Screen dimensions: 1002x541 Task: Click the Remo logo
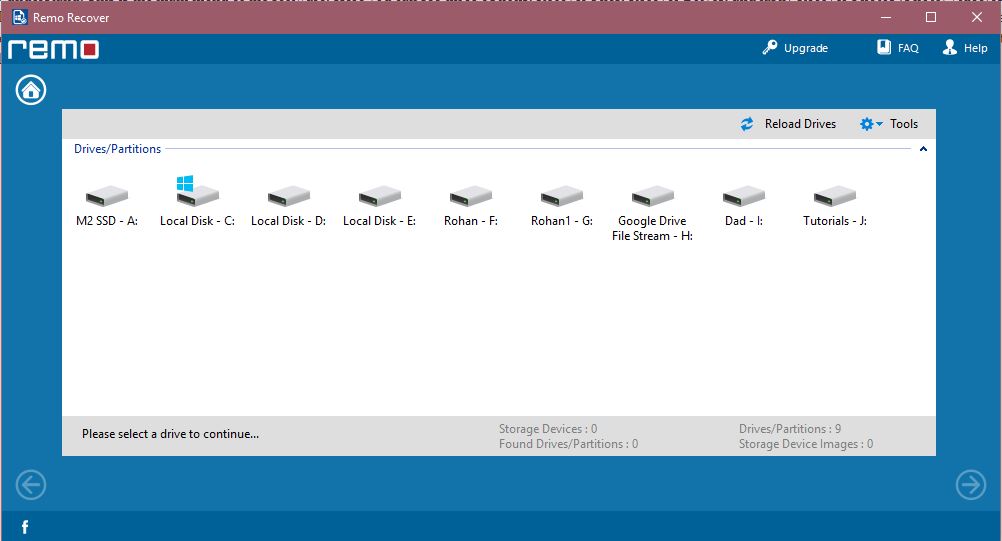coord(52,49)
